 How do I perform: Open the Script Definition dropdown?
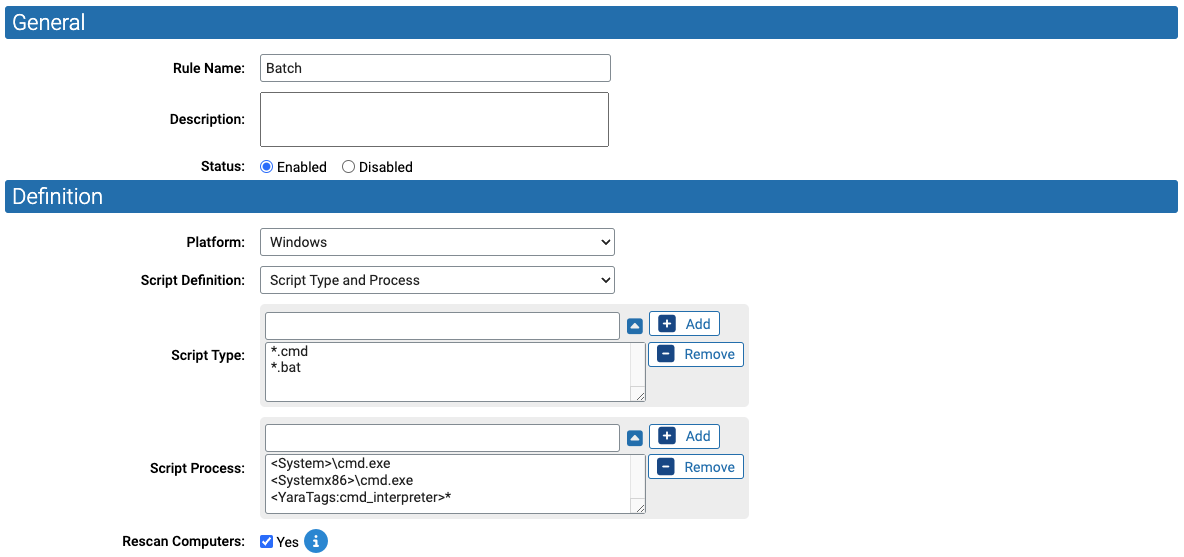pyautogui.click(x=437, y=280)
